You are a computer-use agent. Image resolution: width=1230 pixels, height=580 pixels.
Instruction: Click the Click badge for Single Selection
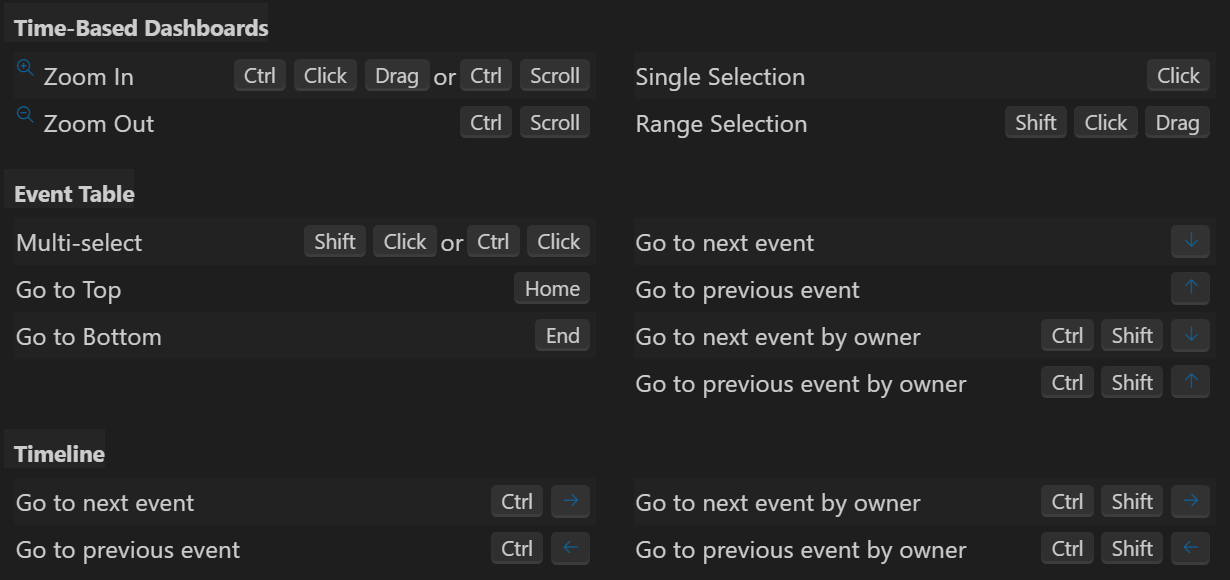1178,76
